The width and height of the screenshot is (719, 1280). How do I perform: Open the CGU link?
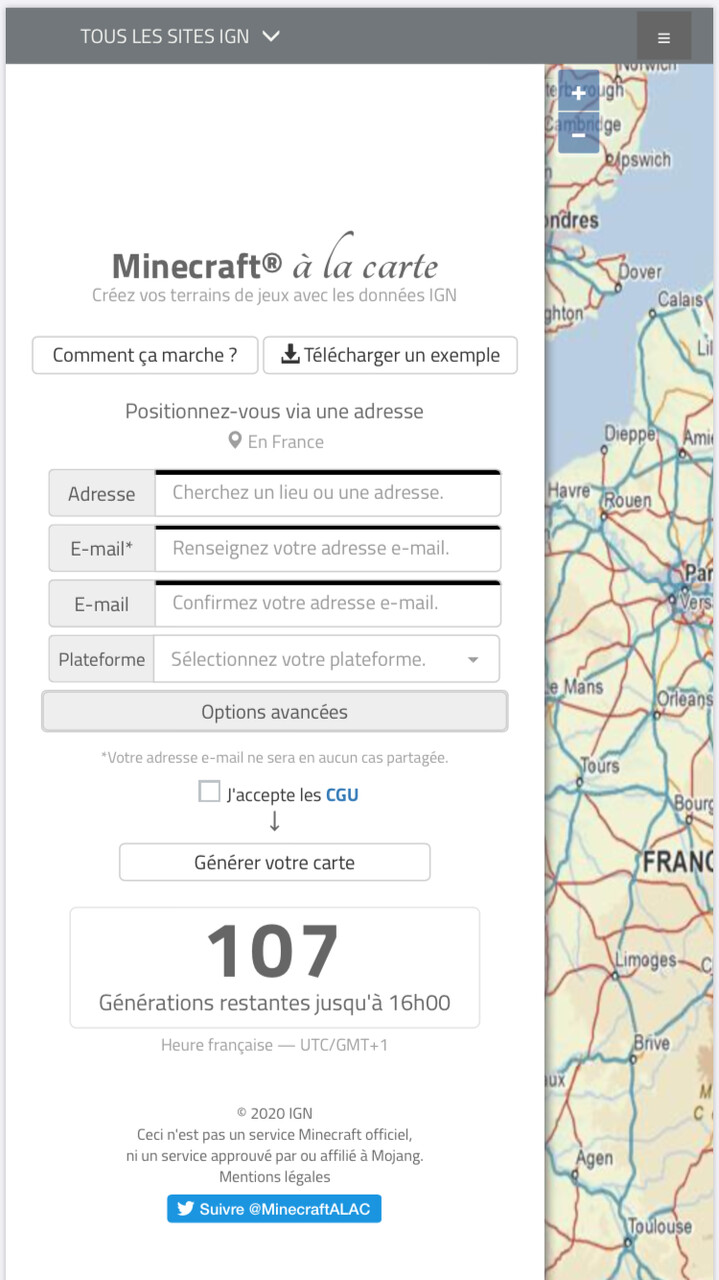[x=342, y=795]
